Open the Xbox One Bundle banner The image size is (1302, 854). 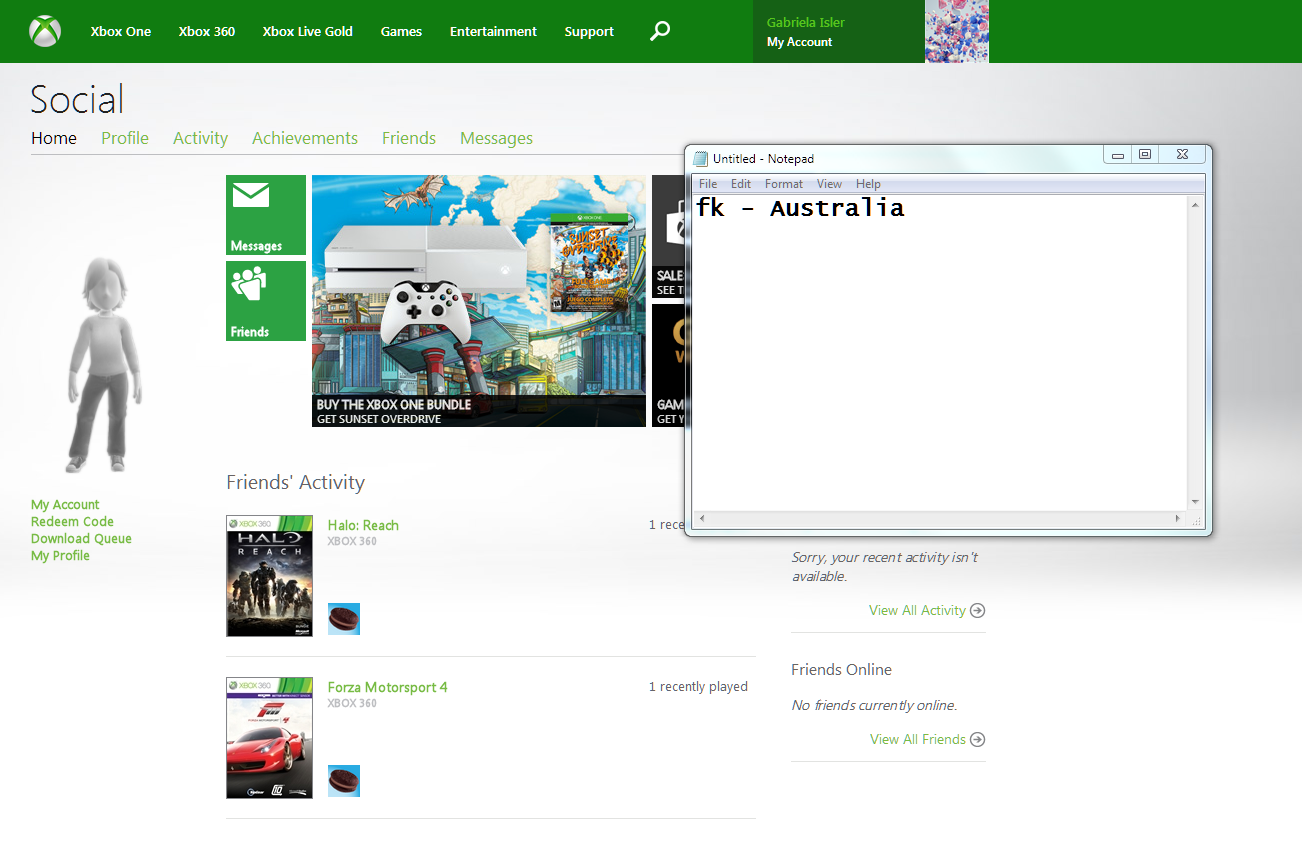(479, 301)
